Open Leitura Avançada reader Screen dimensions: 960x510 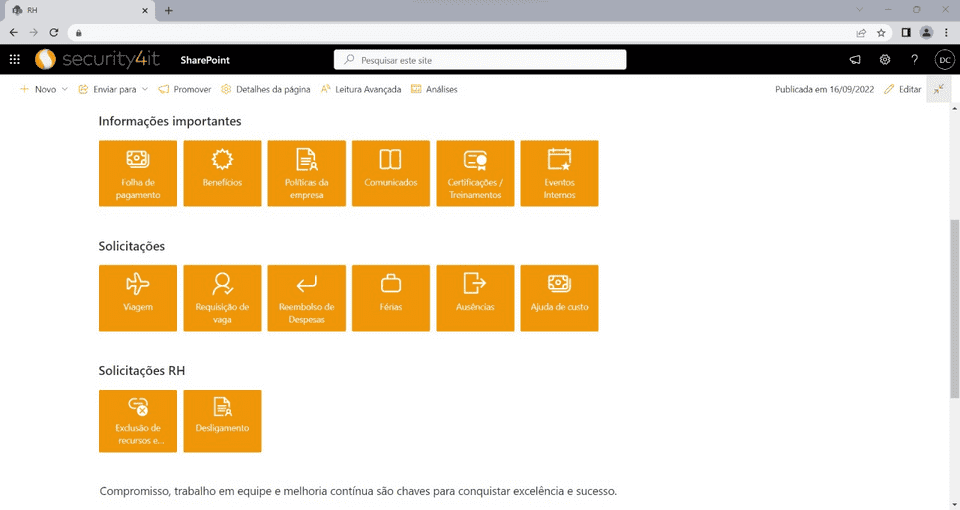[x=361, y=89]
